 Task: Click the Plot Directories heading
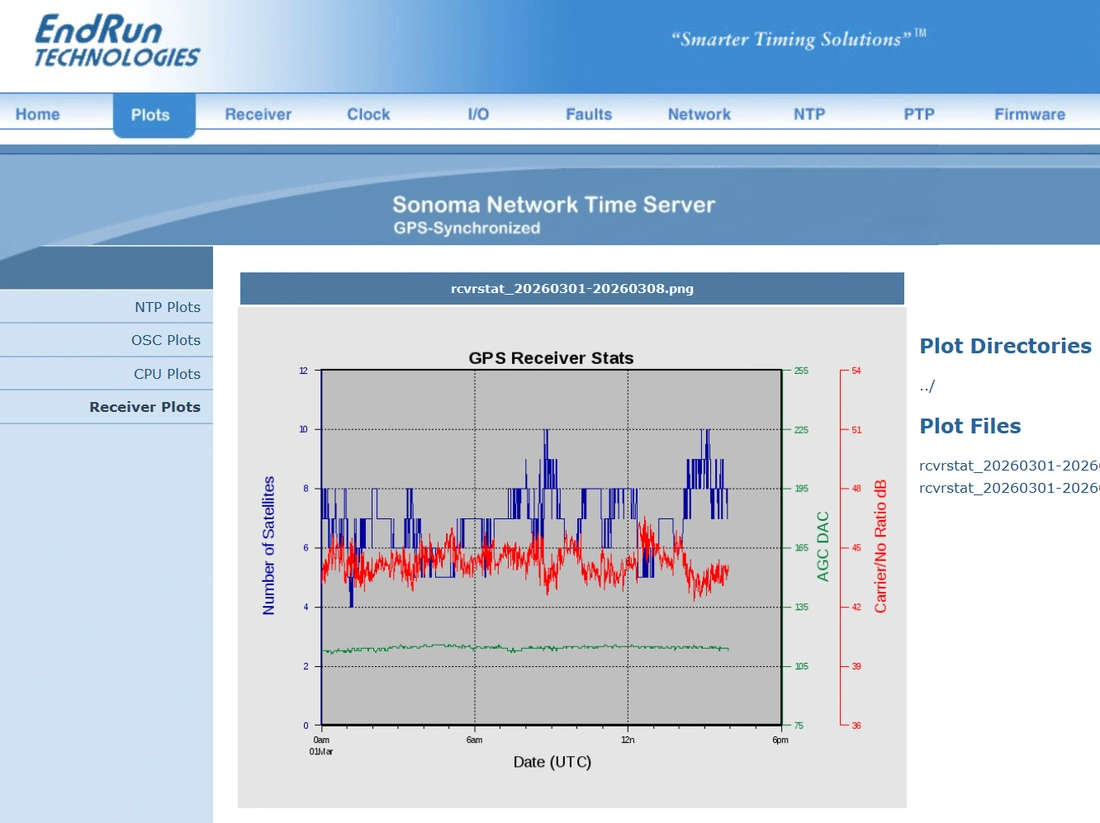click(x=1005, y=346)
